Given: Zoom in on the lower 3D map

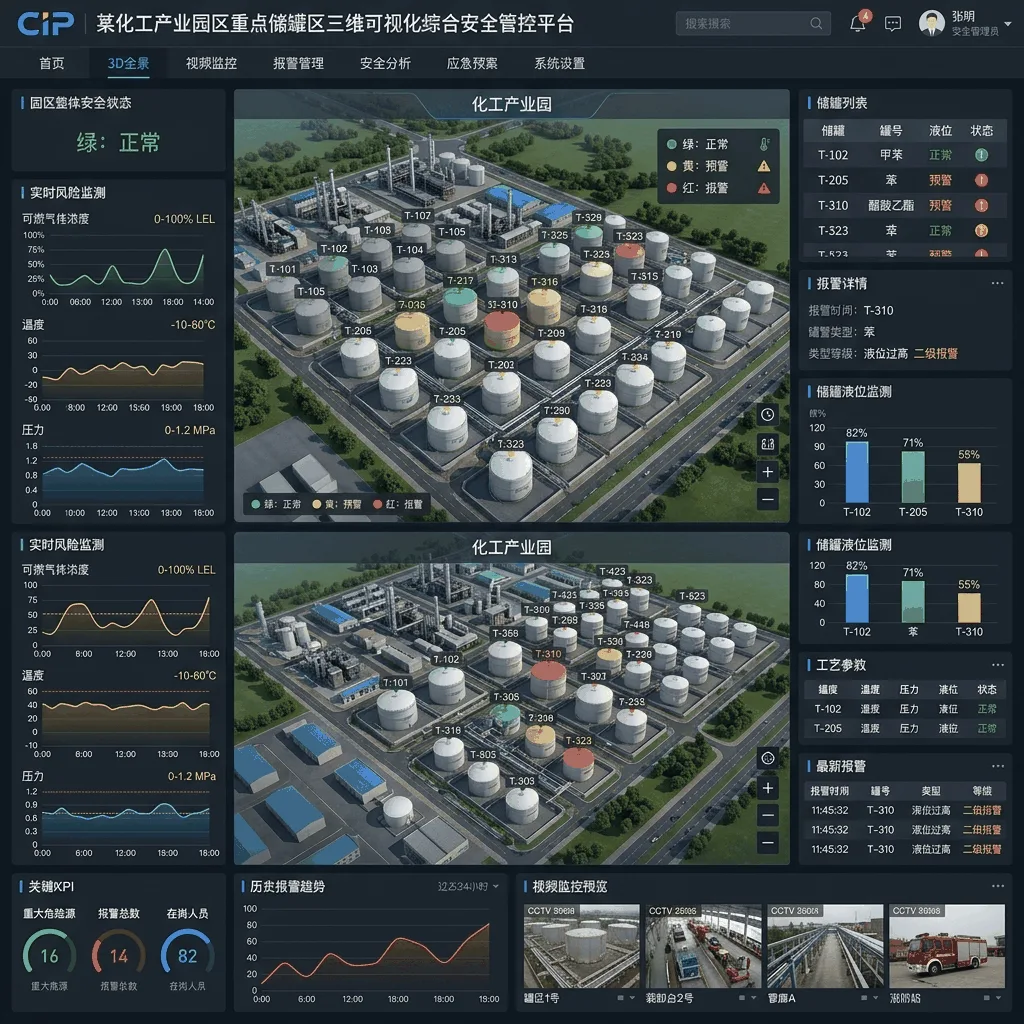Looking at the screenshot, I should tap(767, 788).
